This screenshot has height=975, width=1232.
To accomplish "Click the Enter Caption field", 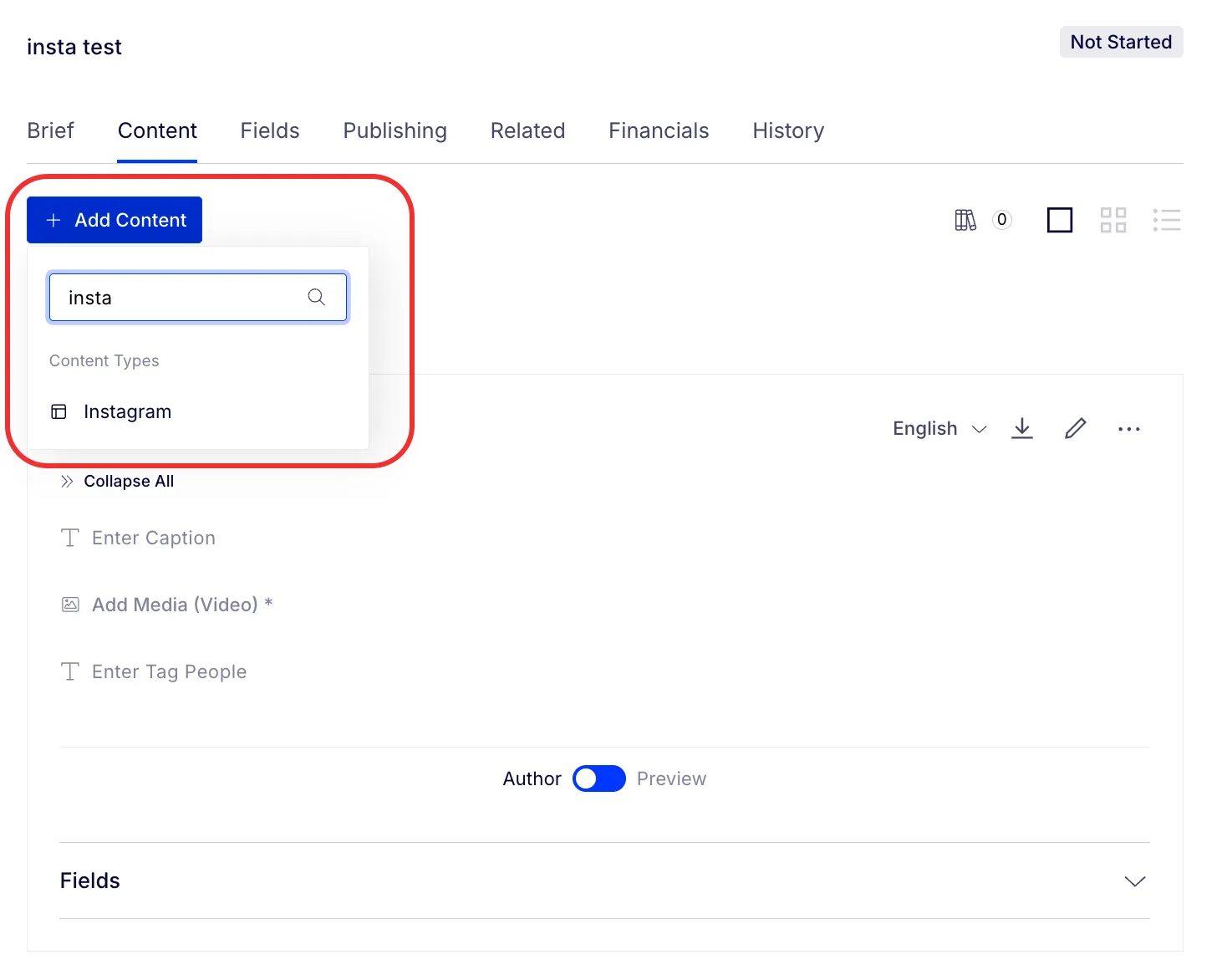I will tap(154, 538).
